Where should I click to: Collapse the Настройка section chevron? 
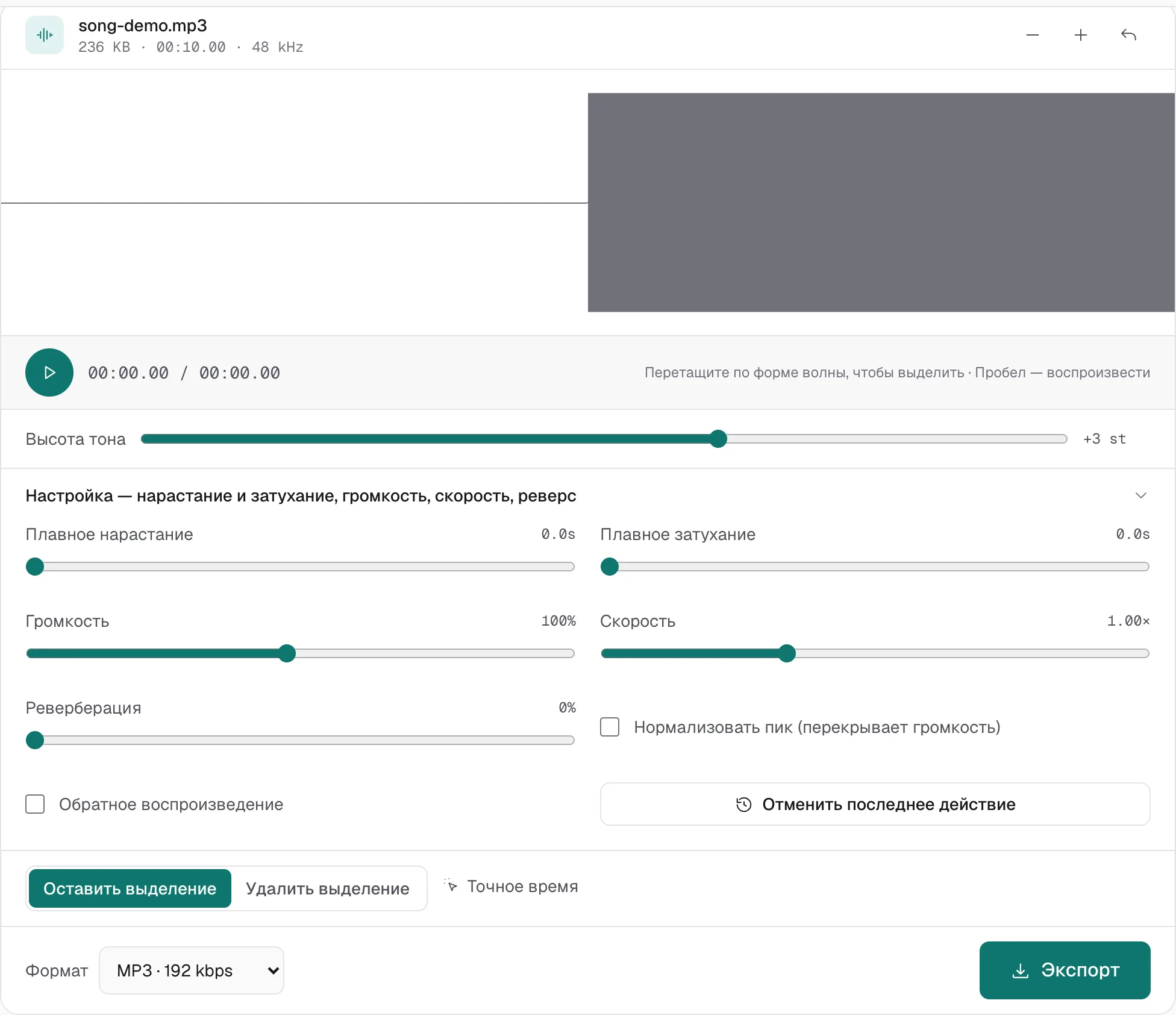click(x=1140, y=495)
